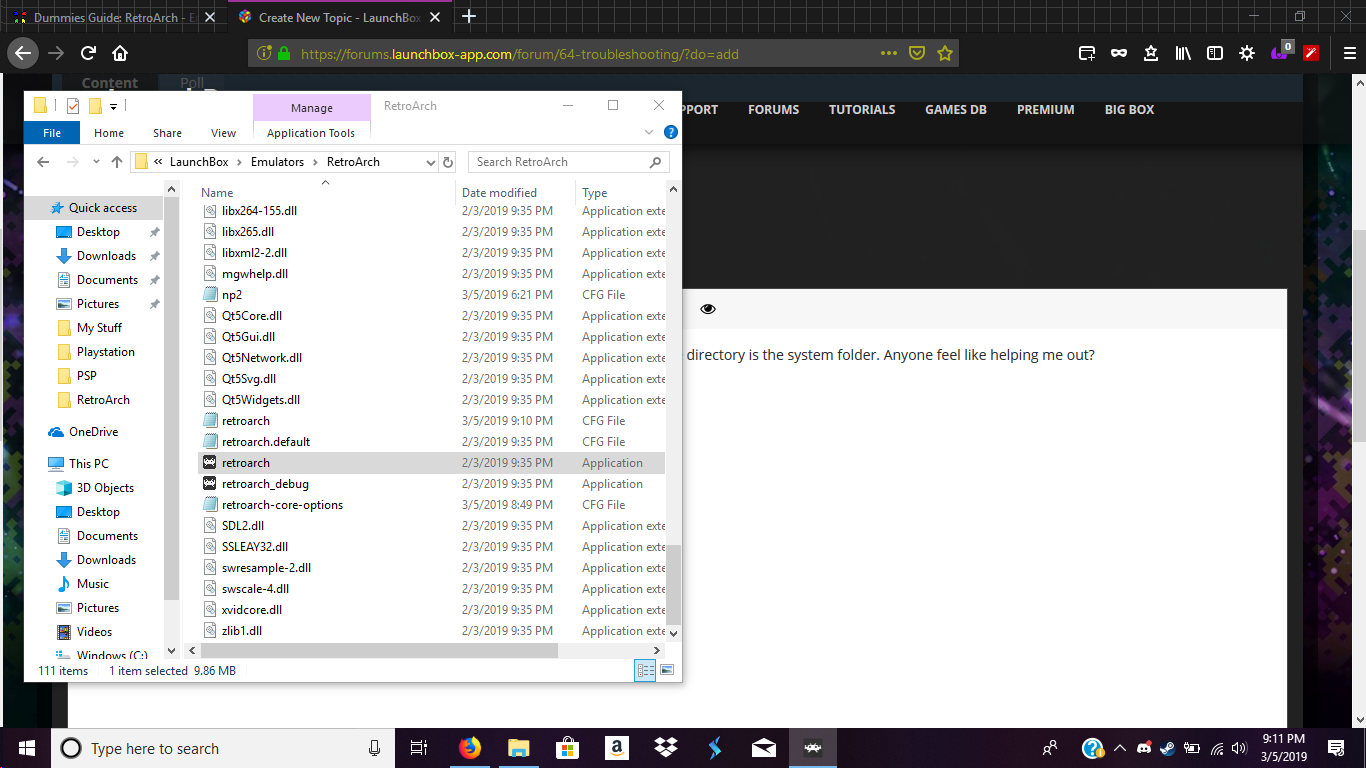Image resolution: width=1366 pixels, height=768 pixels.
Task: Click microphone in Windows search box
Action: click(x=374, y=748)
